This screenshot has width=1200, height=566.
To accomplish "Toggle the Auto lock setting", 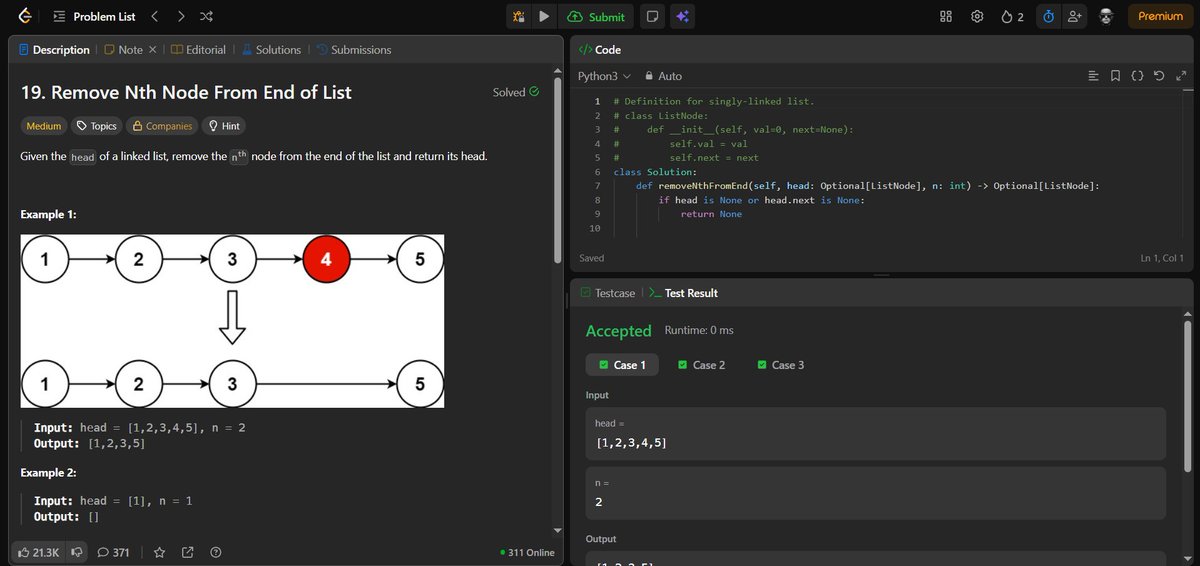I will tap(664, 76).
